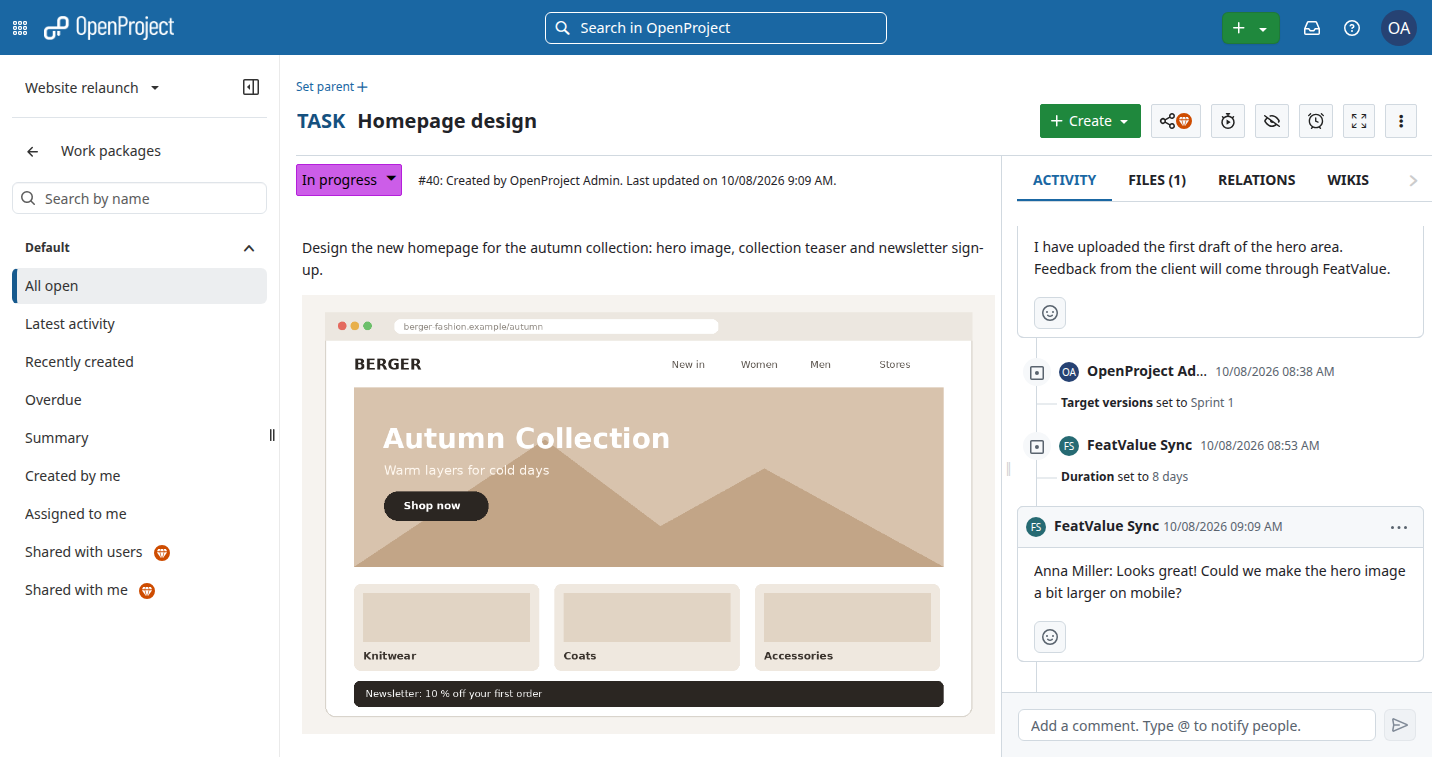Add reaction to Anna Miller comment

pyautogui.click(x=1050, y=637)
